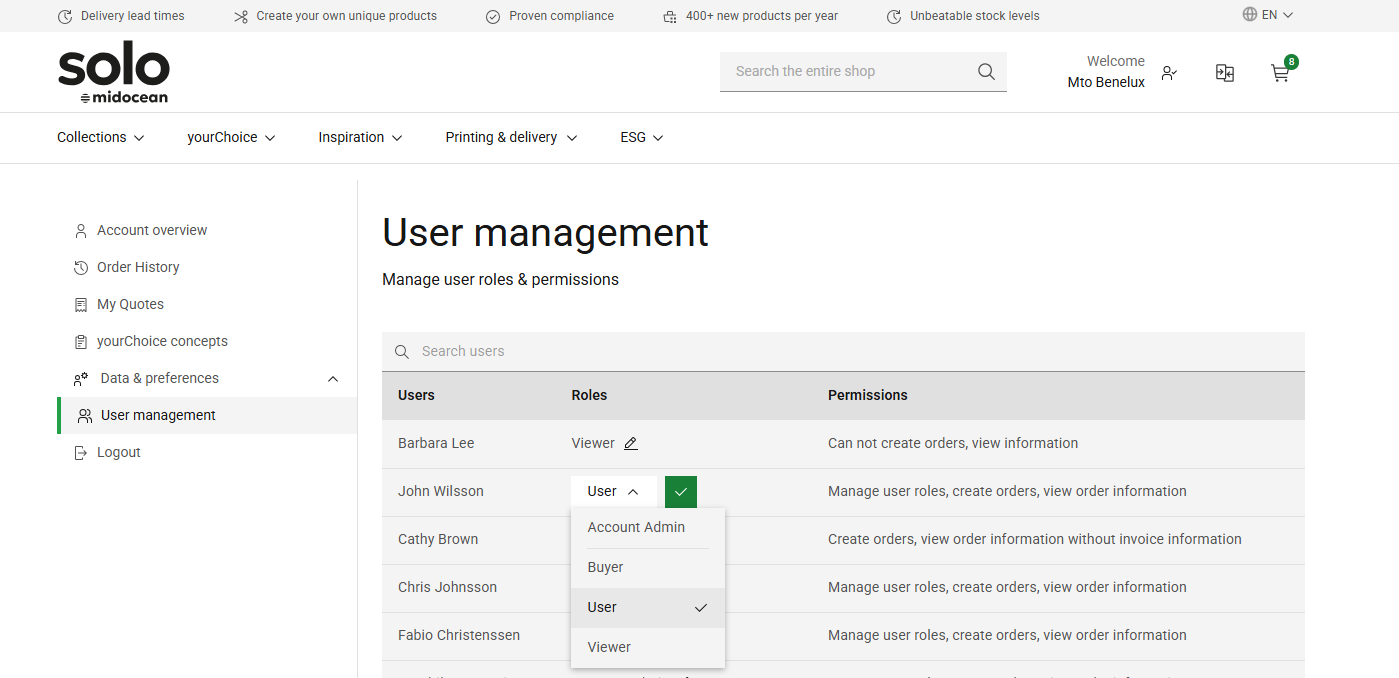Click the account status person icon
This screenshot has height=678, width=1399.
pos(1168,73)
